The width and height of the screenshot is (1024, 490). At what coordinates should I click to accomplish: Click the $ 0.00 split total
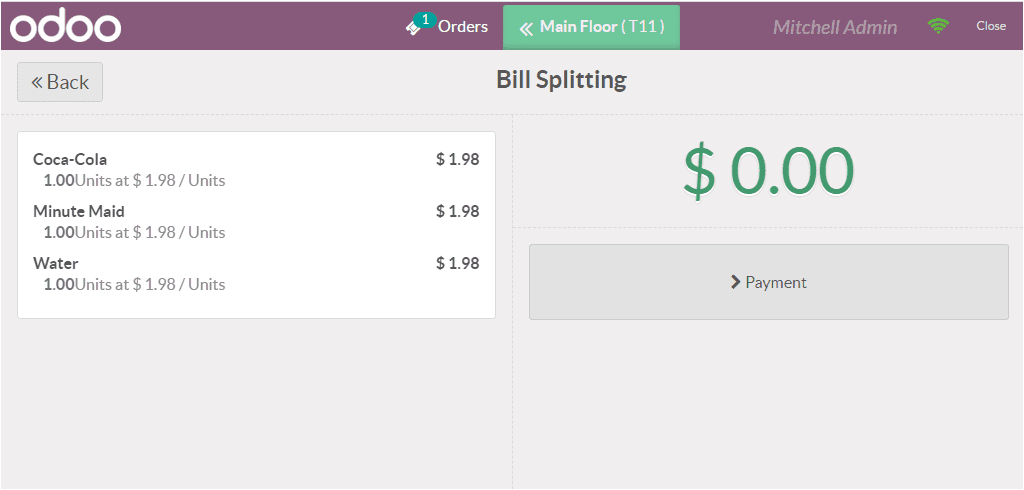(x=769, y=171)
